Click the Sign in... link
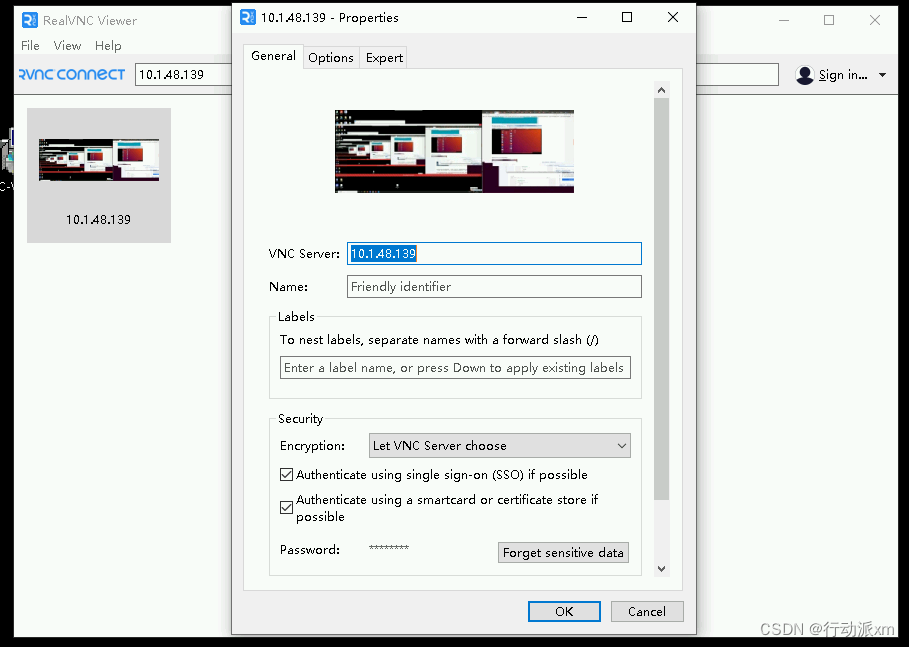This screenshot has height=647, width=909. pyautogui.click(x=843, y=75)
